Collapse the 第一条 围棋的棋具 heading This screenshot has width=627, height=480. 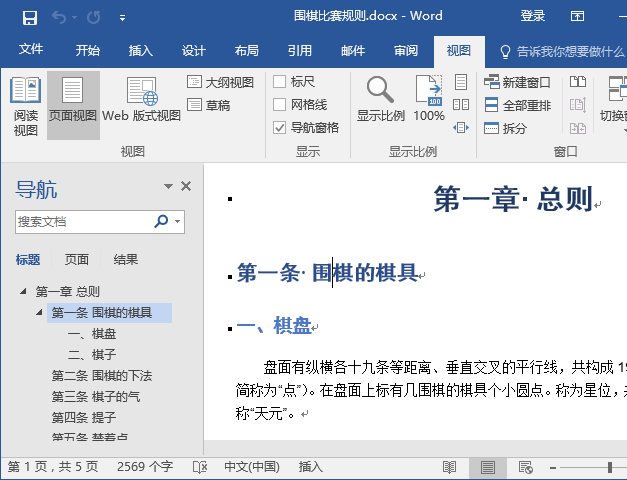tap(39, 312)
